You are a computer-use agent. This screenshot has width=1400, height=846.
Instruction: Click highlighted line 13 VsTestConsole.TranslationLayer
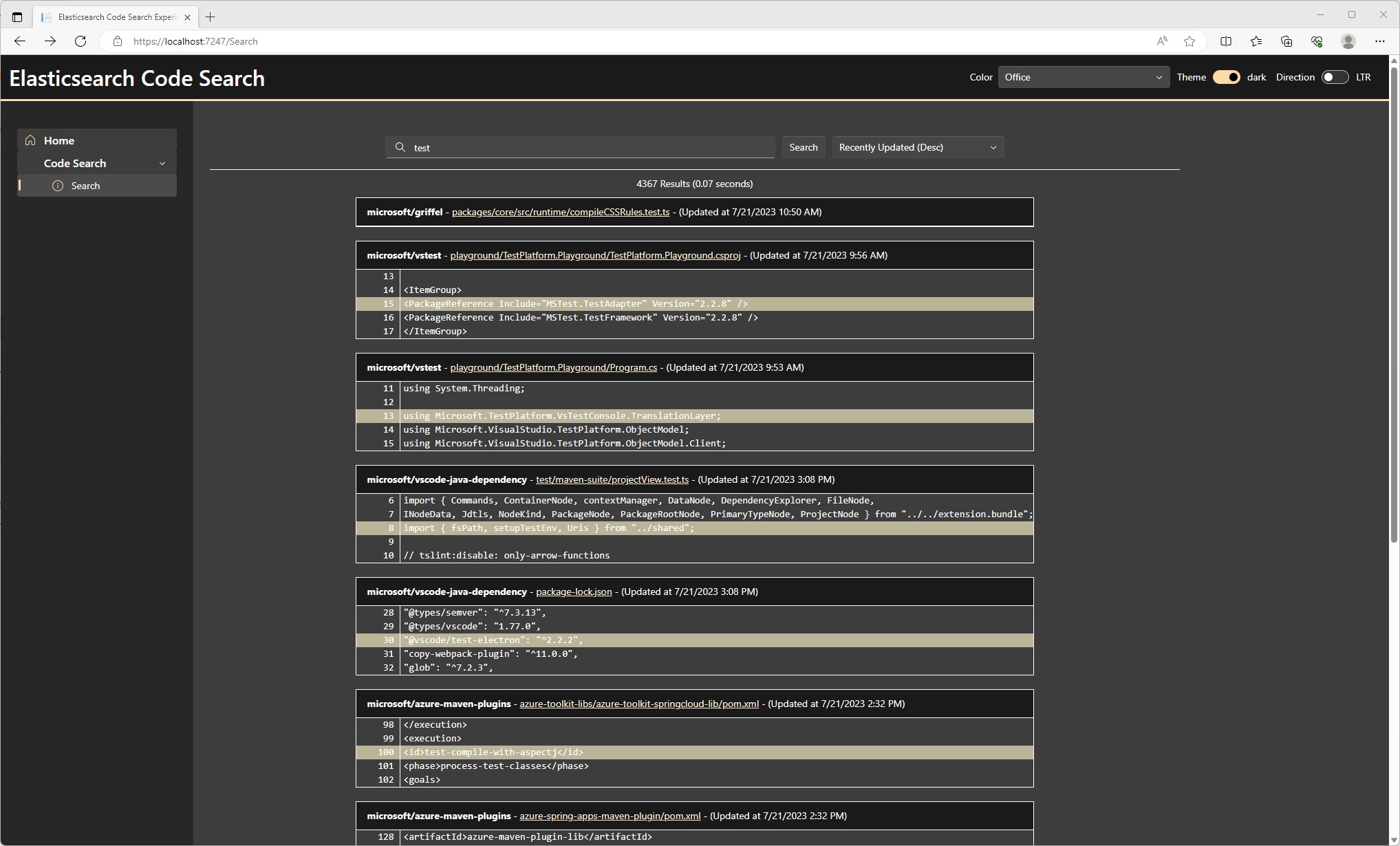(695, 416)
